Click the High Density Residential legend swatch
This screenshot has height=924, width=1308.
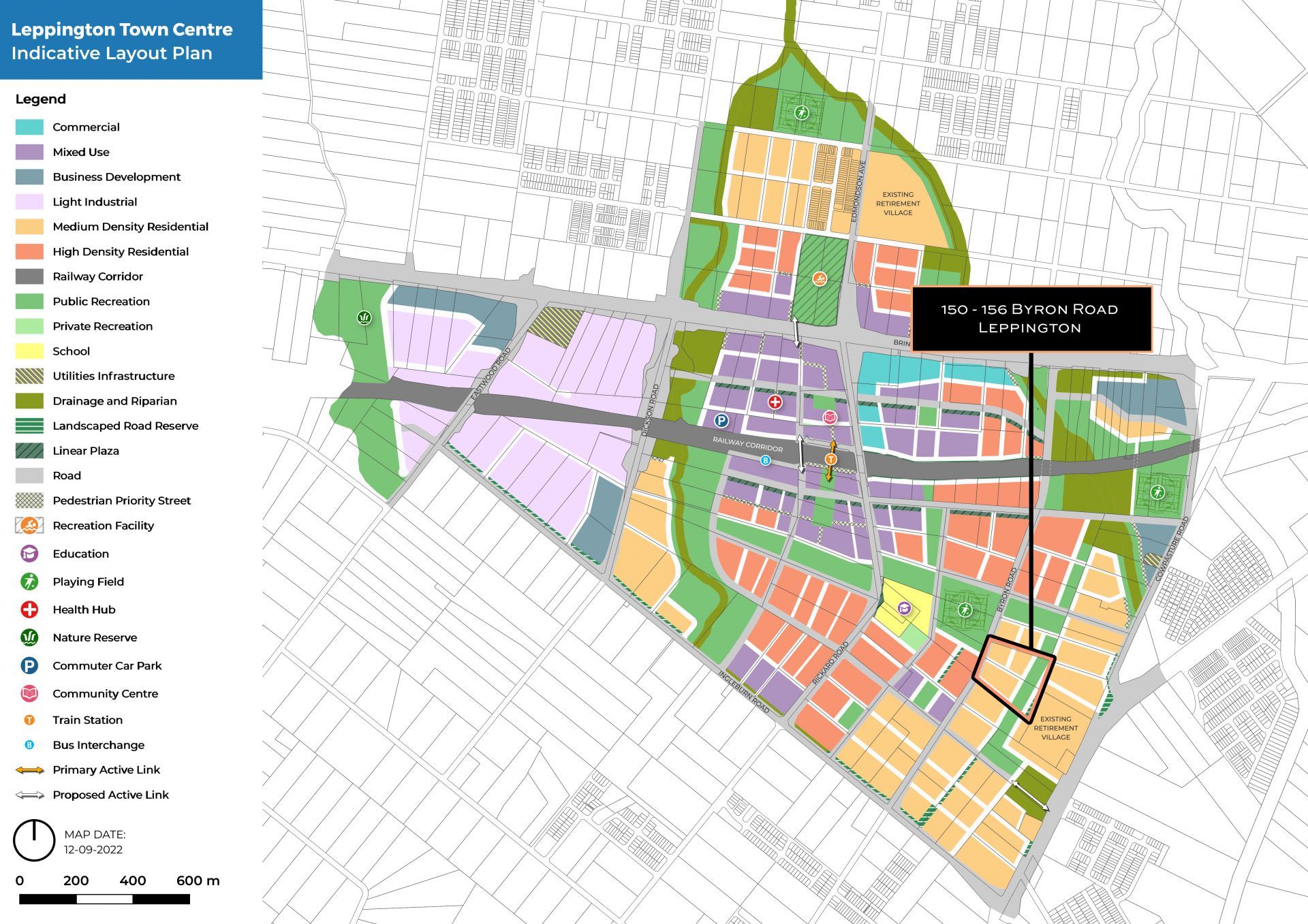pyautogui.click(x=29, y=252)
